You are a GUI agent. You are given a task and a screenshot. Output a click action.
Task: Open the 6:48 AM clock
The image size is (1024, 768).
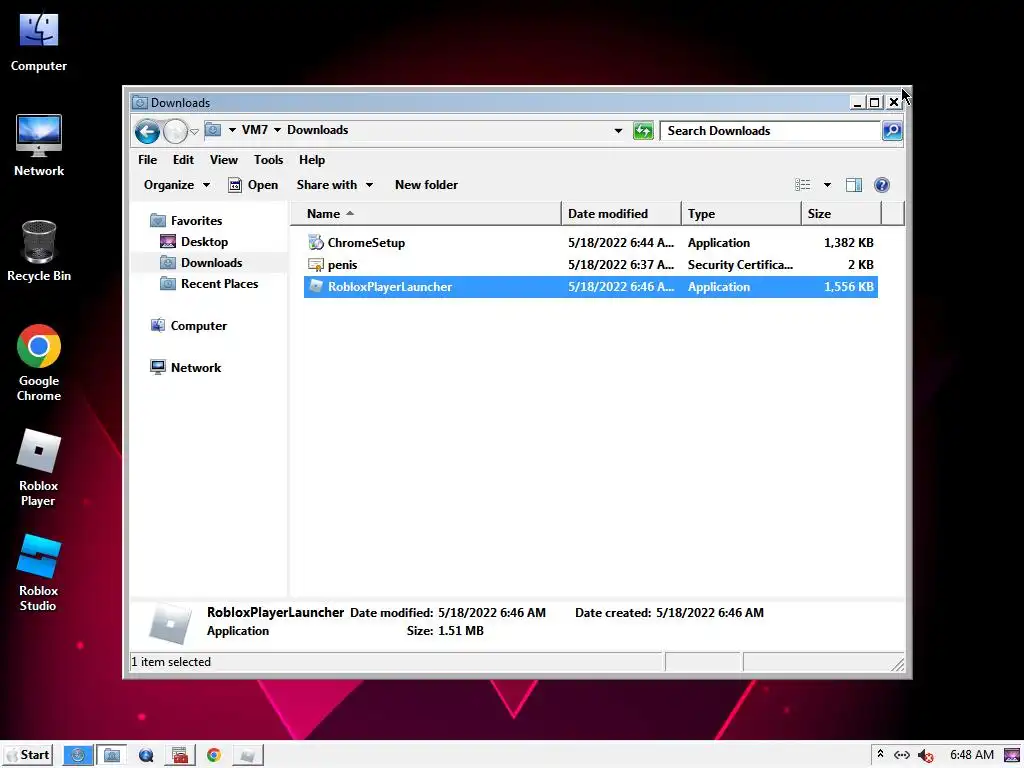(972, 755)
